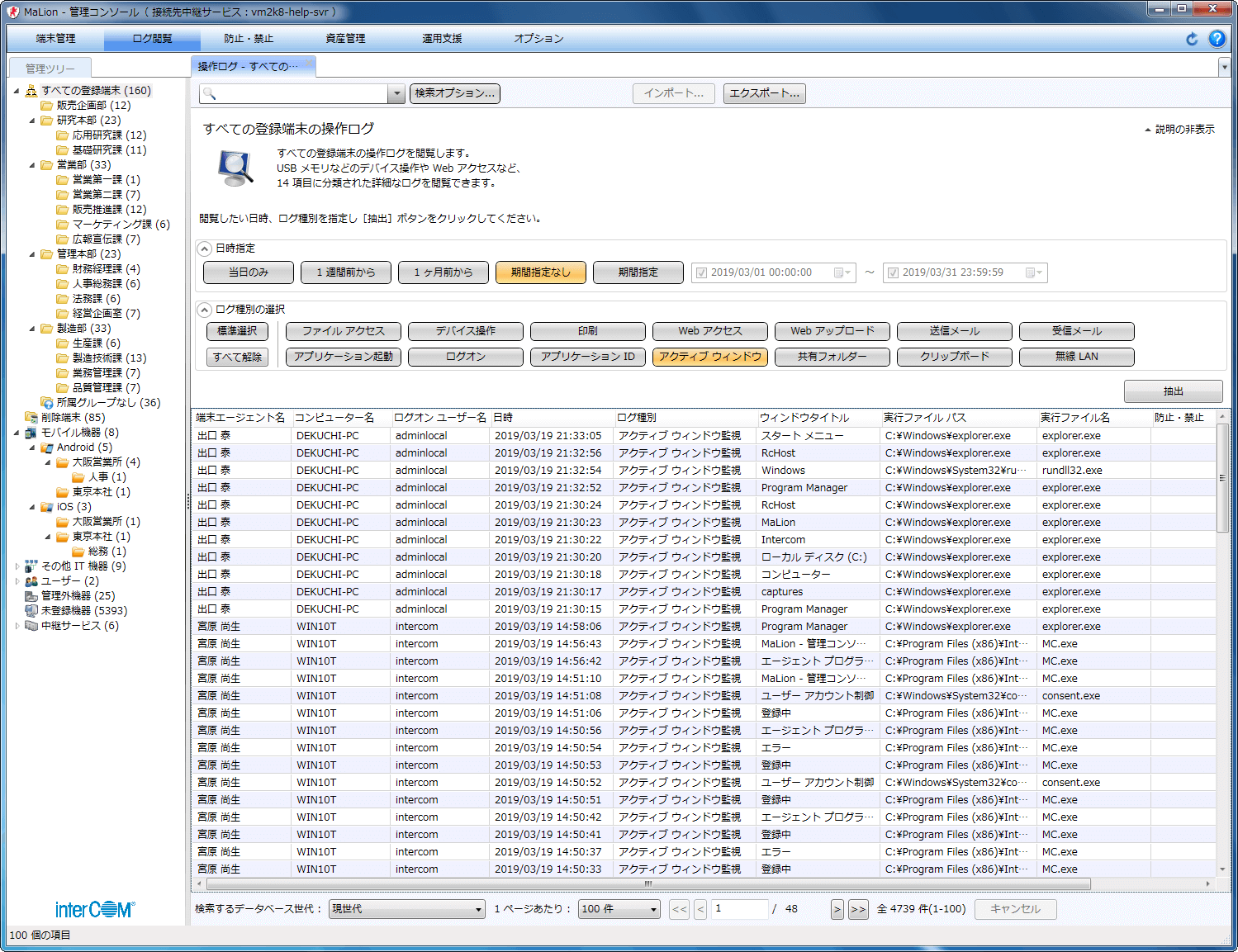Select the モバイル機器 device icon in the tree

click(x=31, y=433)
